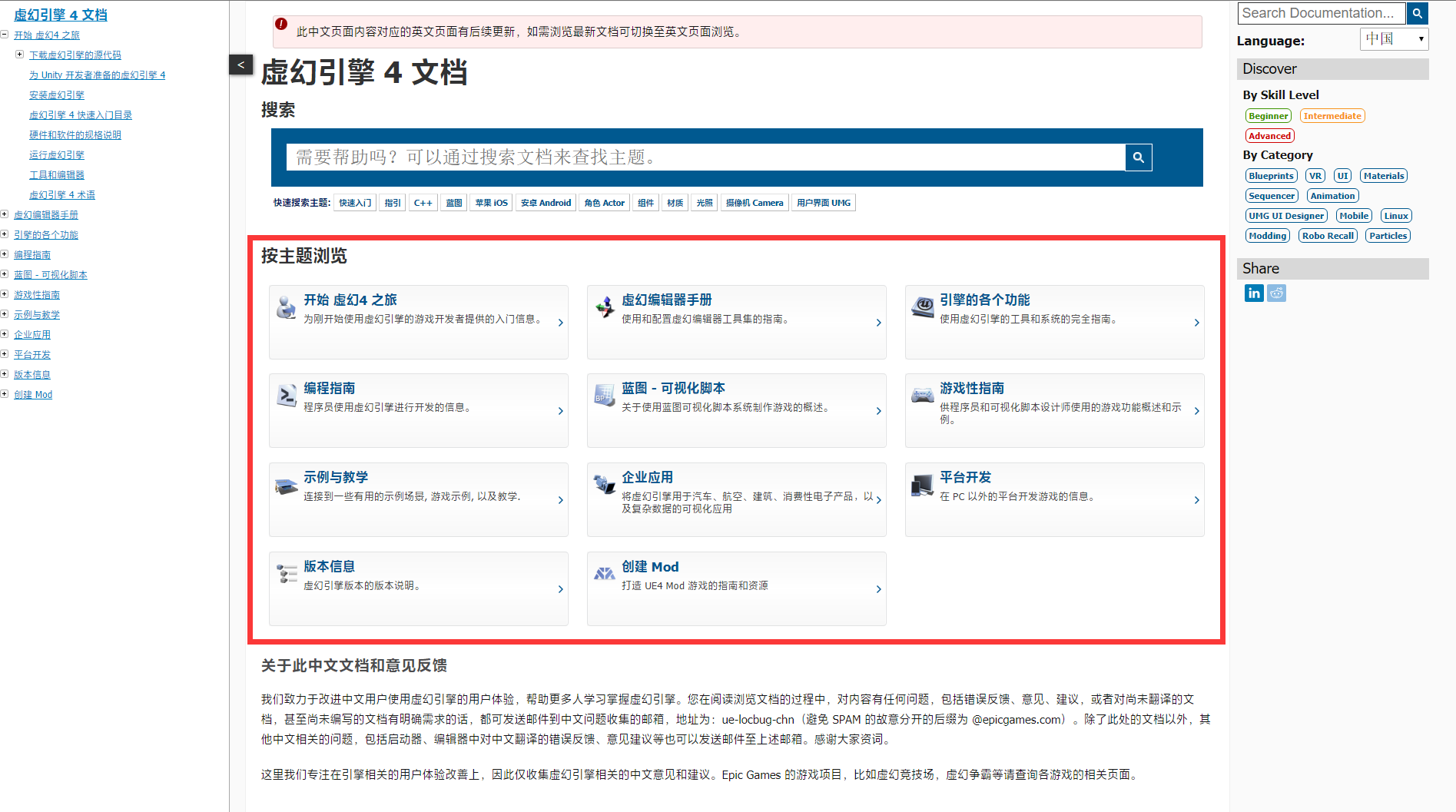Screen dimensions: 1456x812
Task: Filter by Intermediate skill level
Action: [1332, 116]
